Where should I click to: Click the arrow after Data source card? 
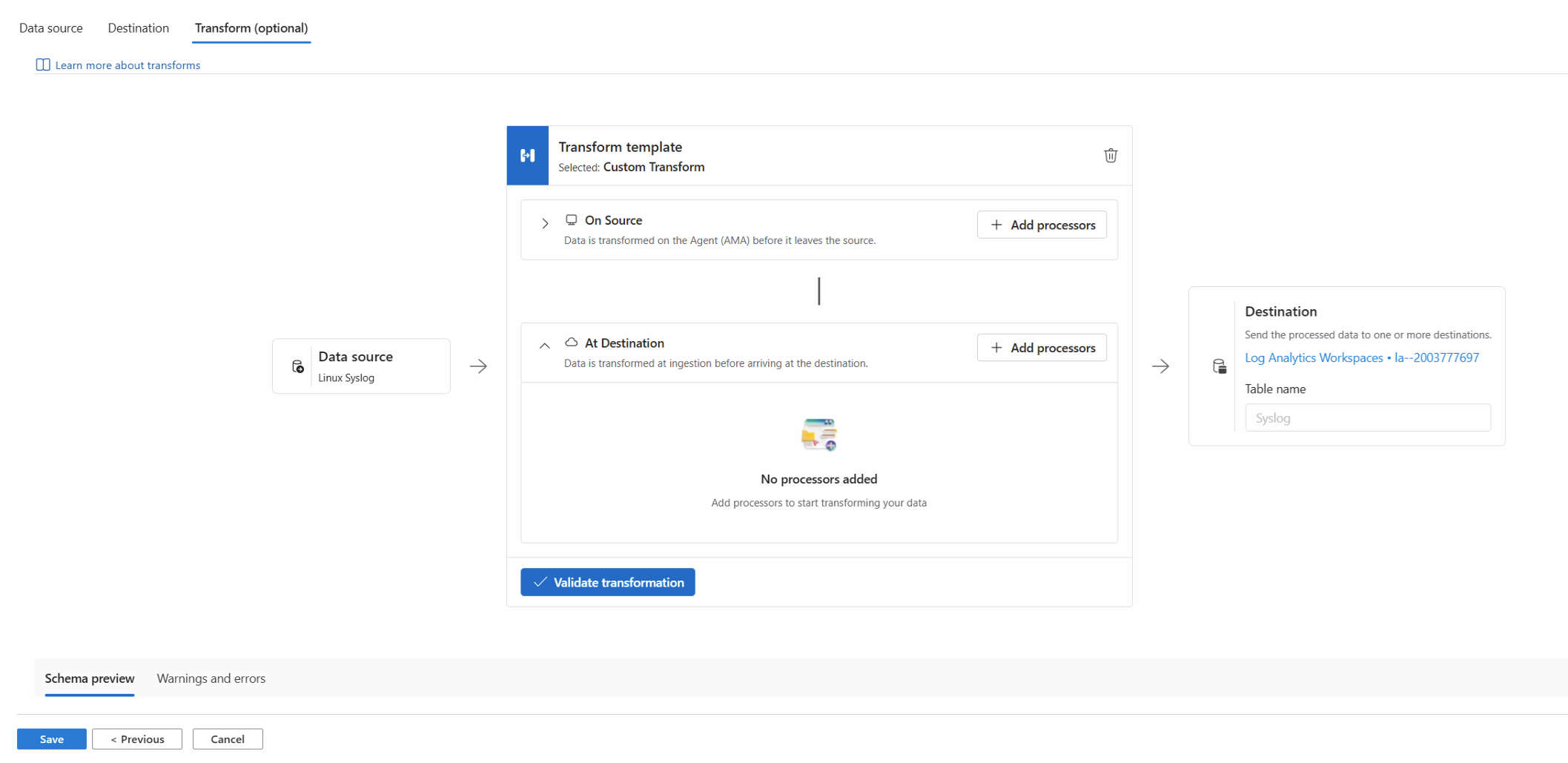478,366
